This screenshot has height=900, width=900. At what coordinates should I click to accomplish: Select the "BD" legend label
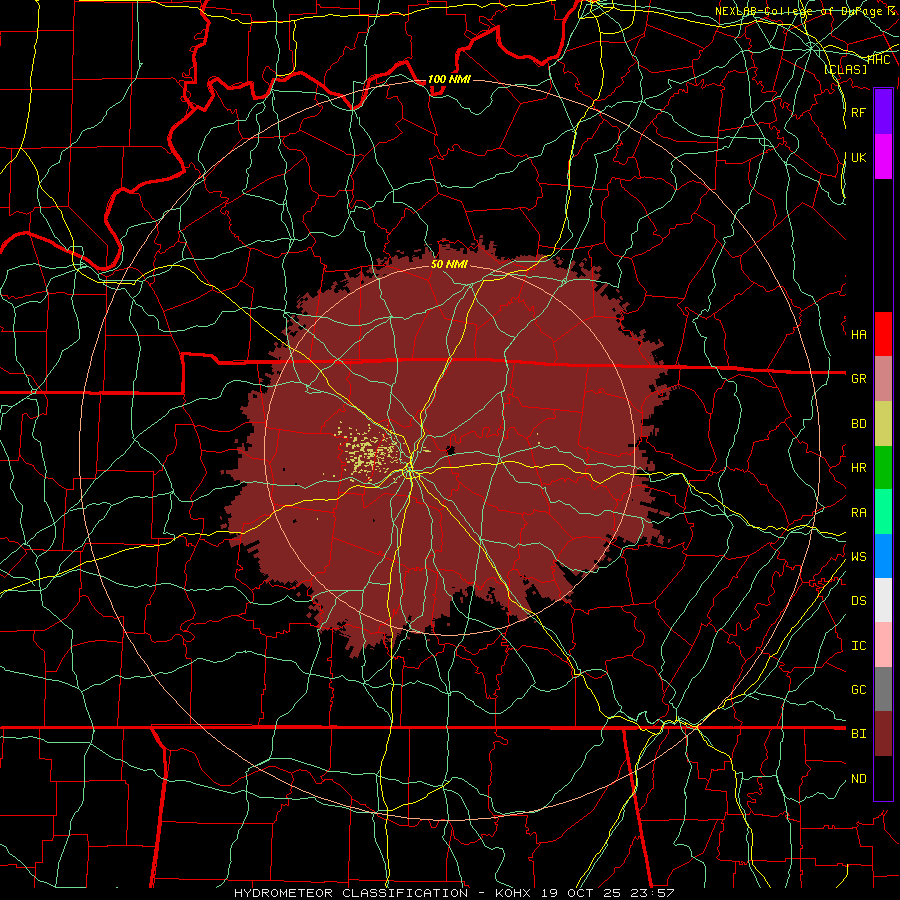[x=858, y=424]
